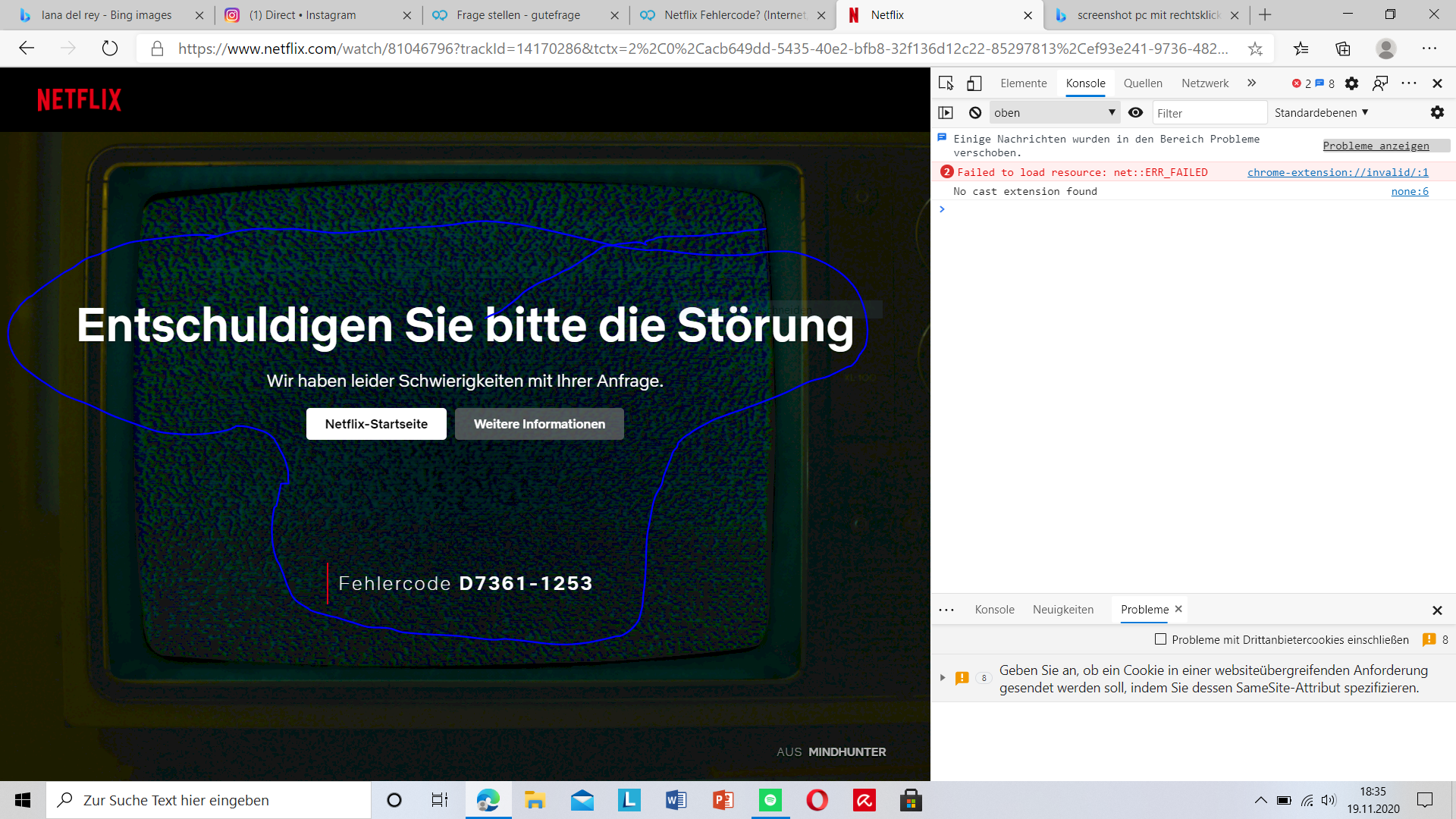Open the browser profile avatar
Viewport: 1456px width, 819px height.
click(1386, 49)
